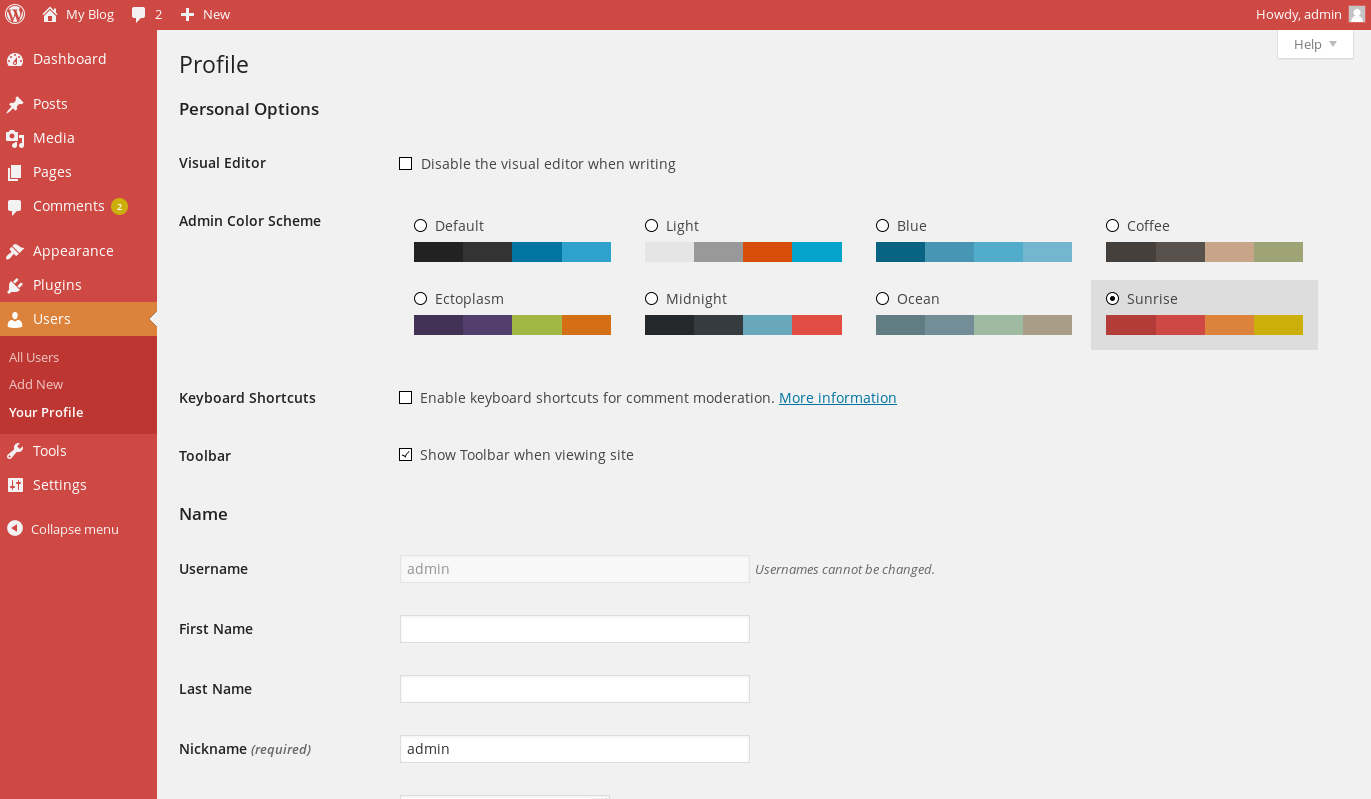Click the pending comments count badge
The image size is (1371, 799).
(x=119, y=207)
